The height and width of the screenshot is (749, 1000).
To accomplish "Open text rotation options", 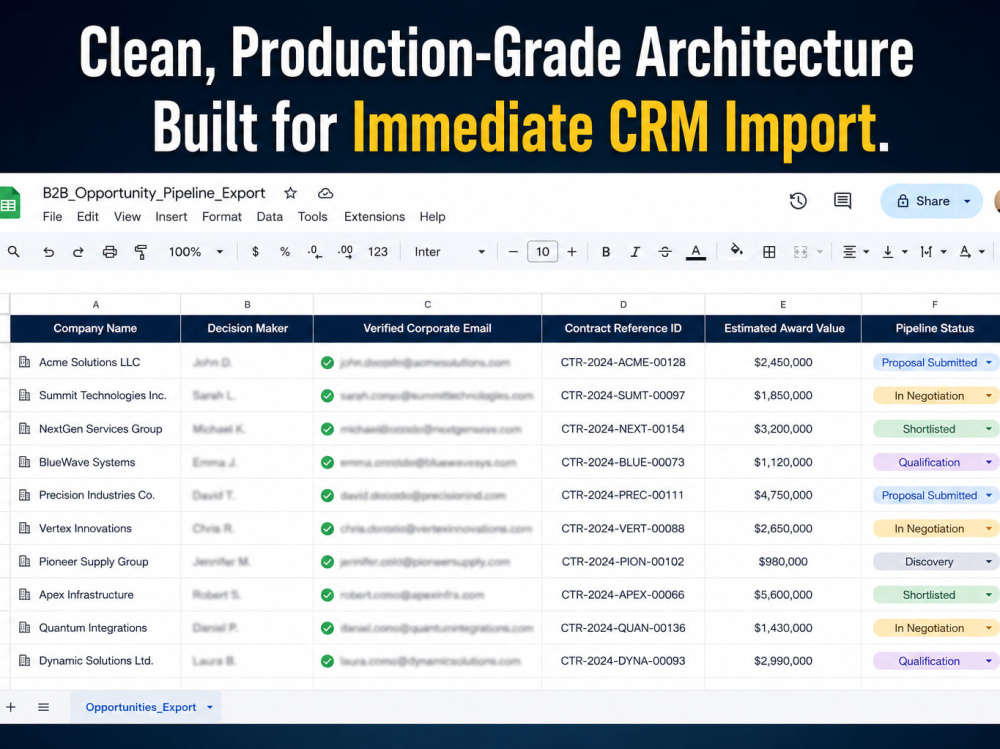I will coord(972,252).
